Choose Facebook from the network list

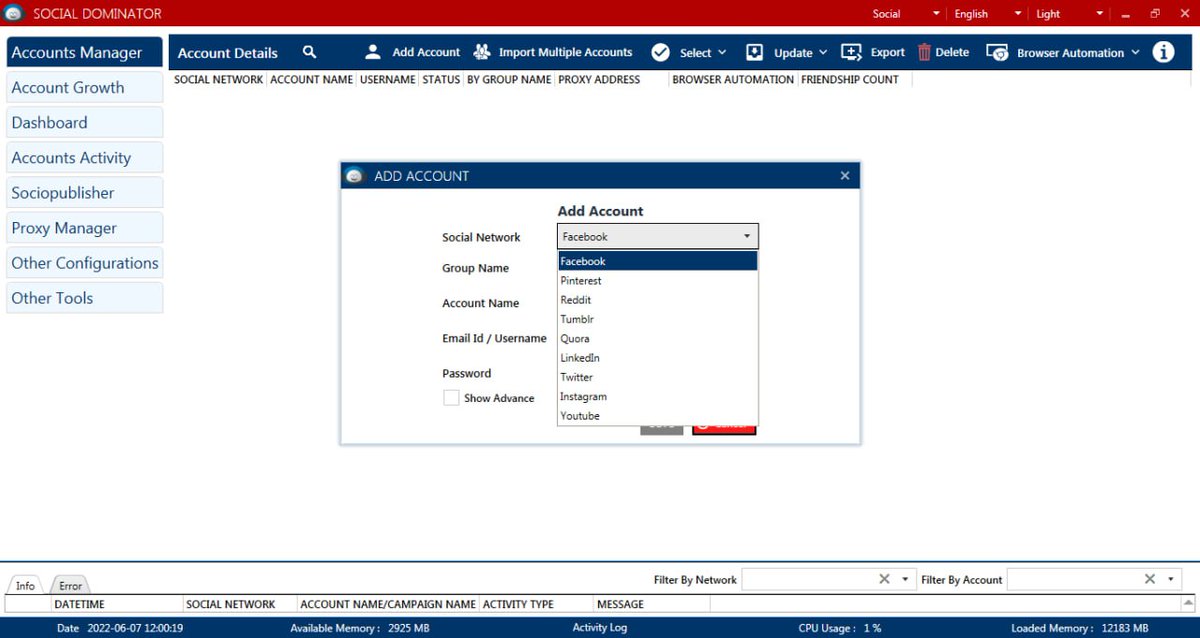coord(657,261)
